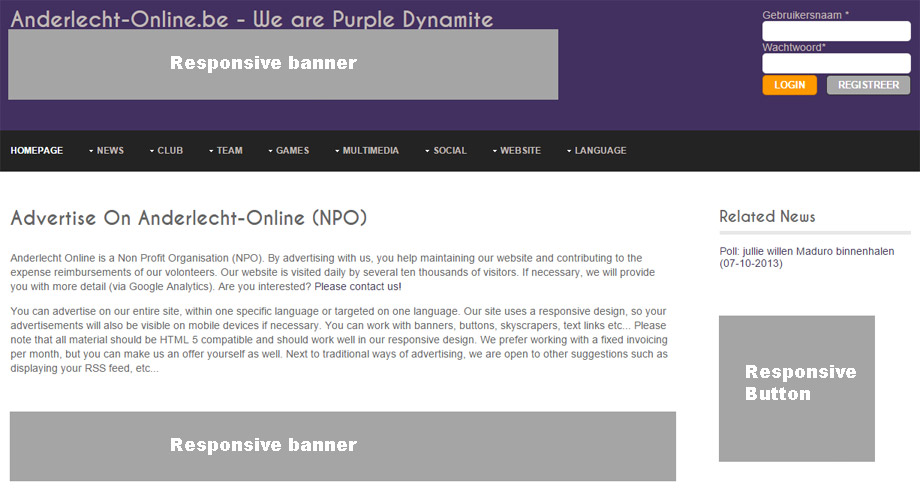Click the paragraph starting 'Anderlecht Online is a Non Profit'
The image size is (920, 488).
[333, 272]
